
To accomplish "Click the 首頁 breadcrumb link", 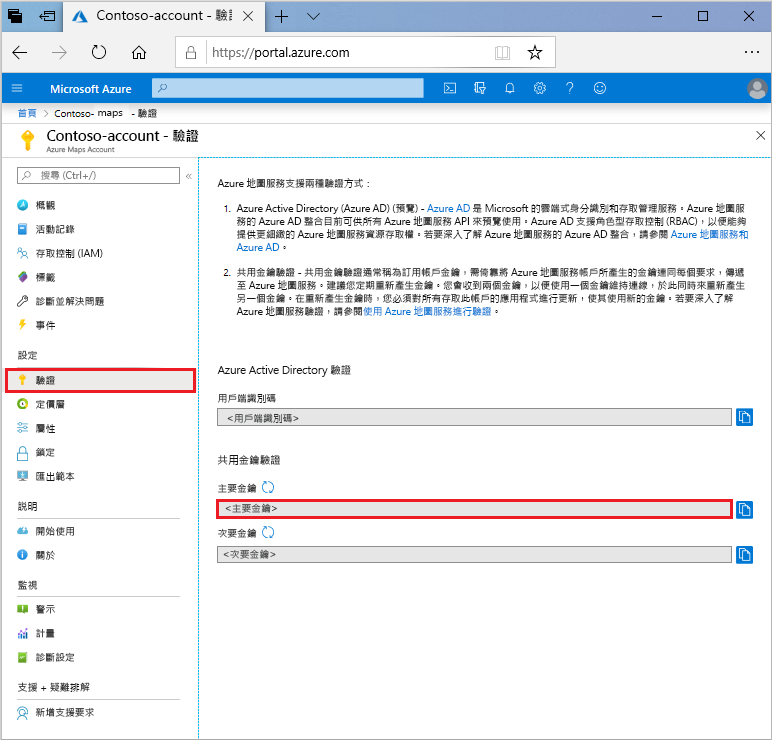I will coord(27,113).
